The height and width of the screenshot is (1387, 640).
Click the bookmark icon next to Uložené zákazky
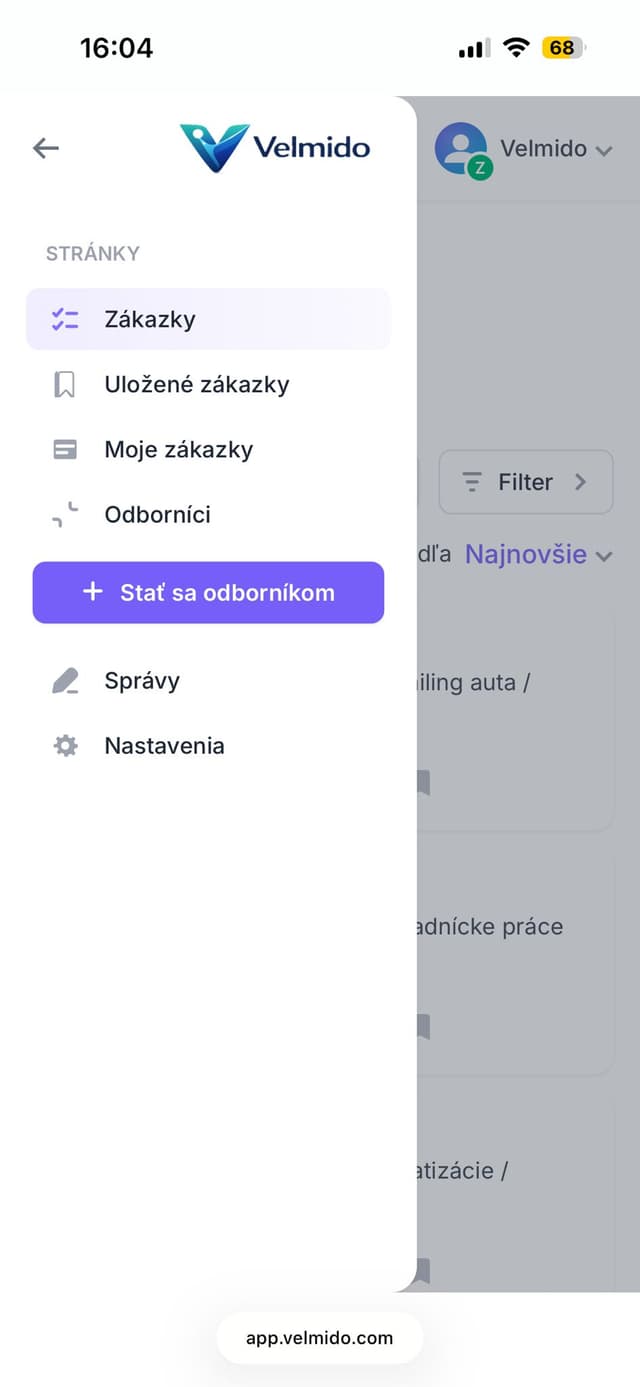point(64,383)
